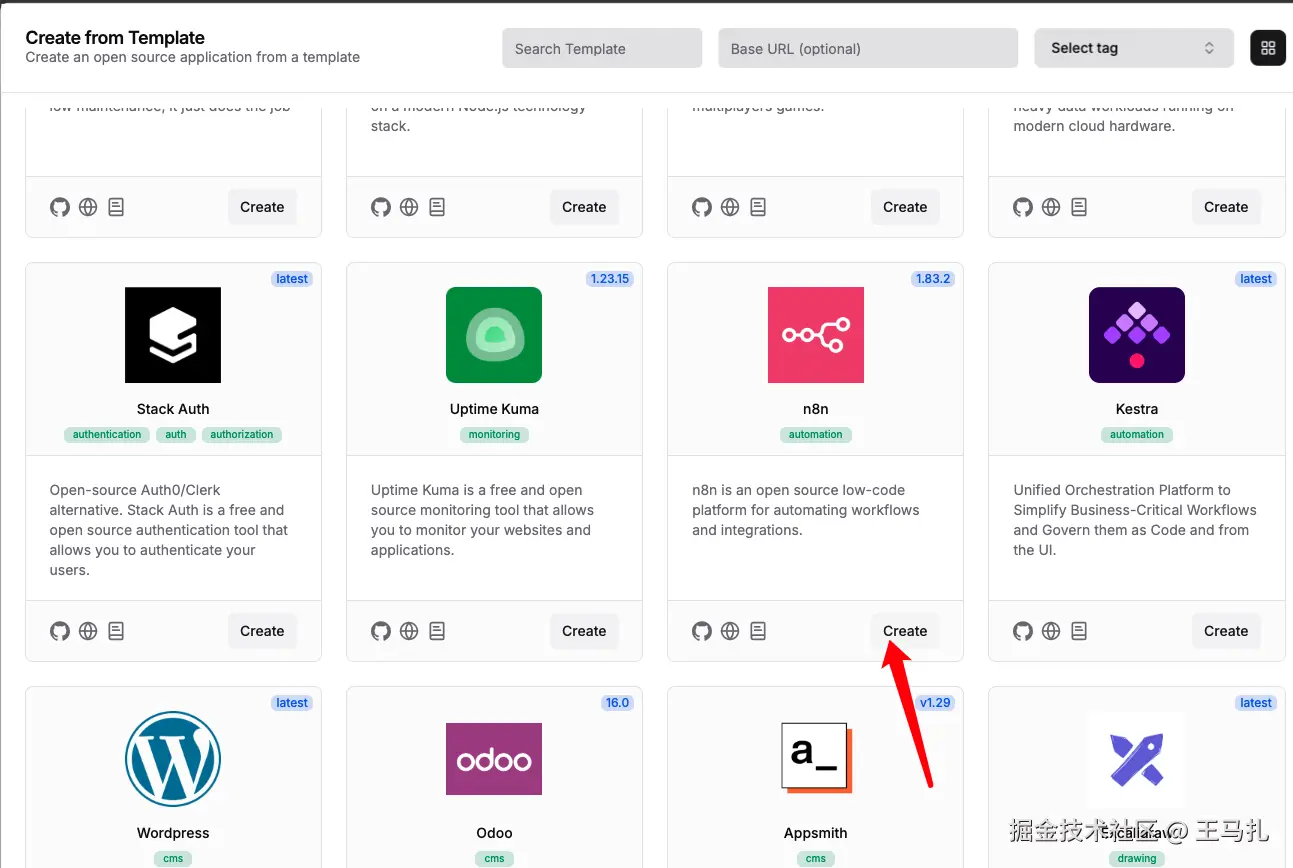This screenshot has width=1293, height=868.
Task: Select the 'cms' tag under Odoo
Action: (x=494, y=859)
